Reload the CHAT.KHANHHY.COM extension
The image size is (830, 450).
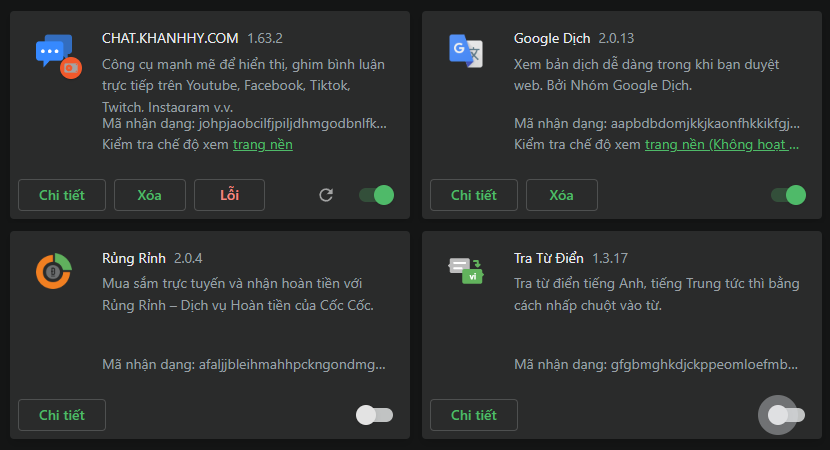(x=326, y=195)
